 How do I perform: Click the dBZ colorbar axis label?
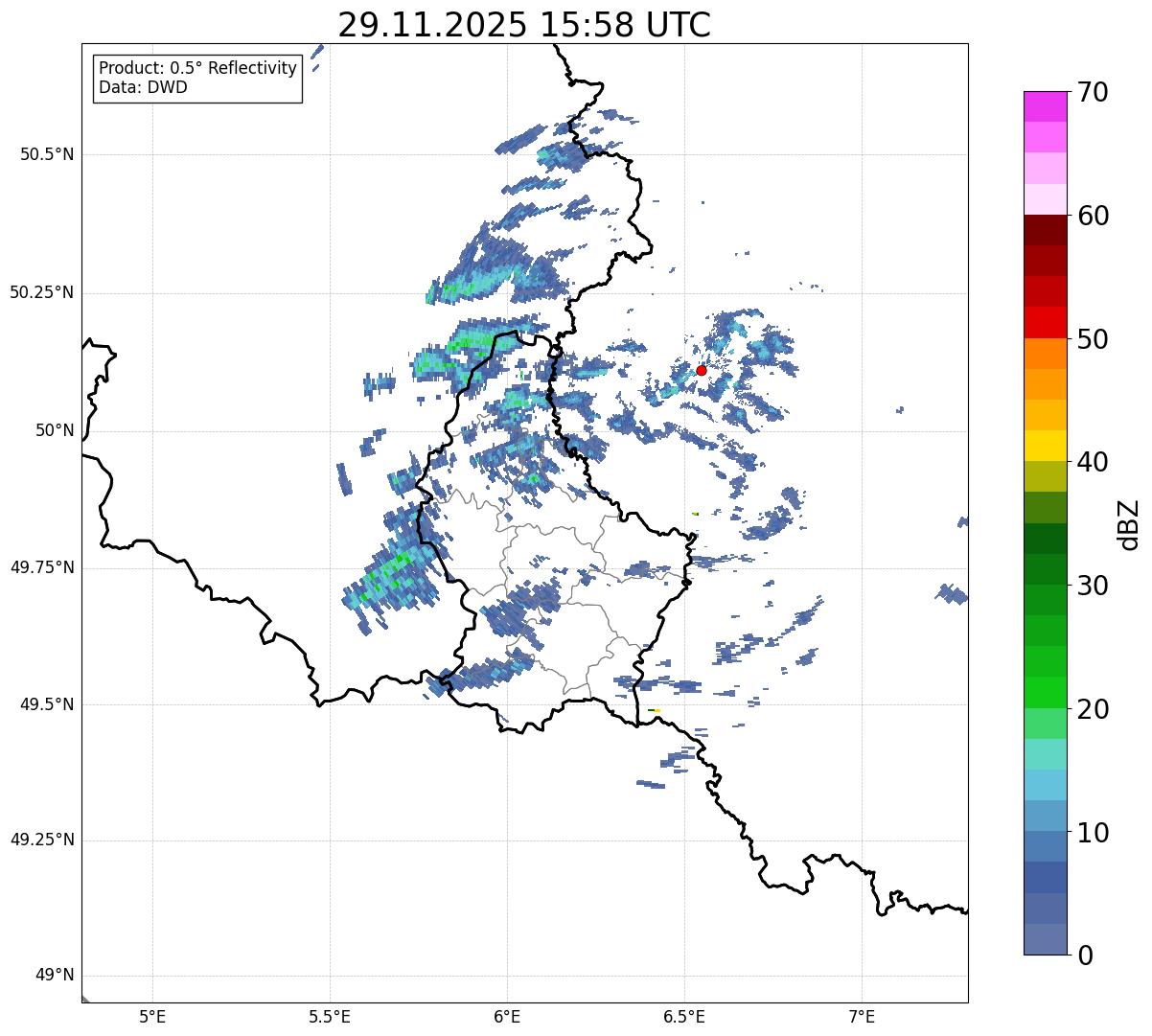[x=1128, y=523]
